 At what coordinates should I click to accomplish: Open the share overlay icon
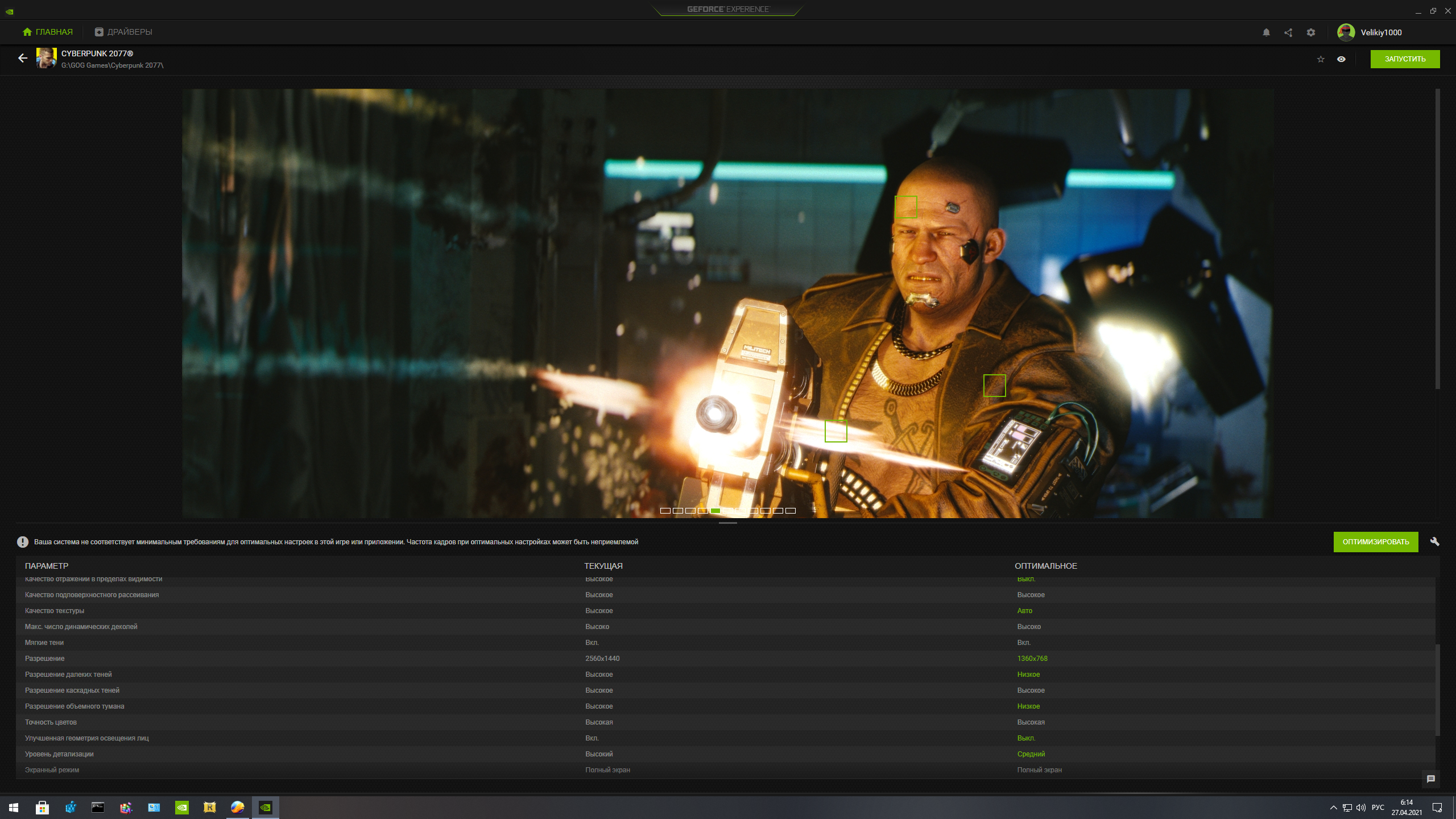(1288, 32)
